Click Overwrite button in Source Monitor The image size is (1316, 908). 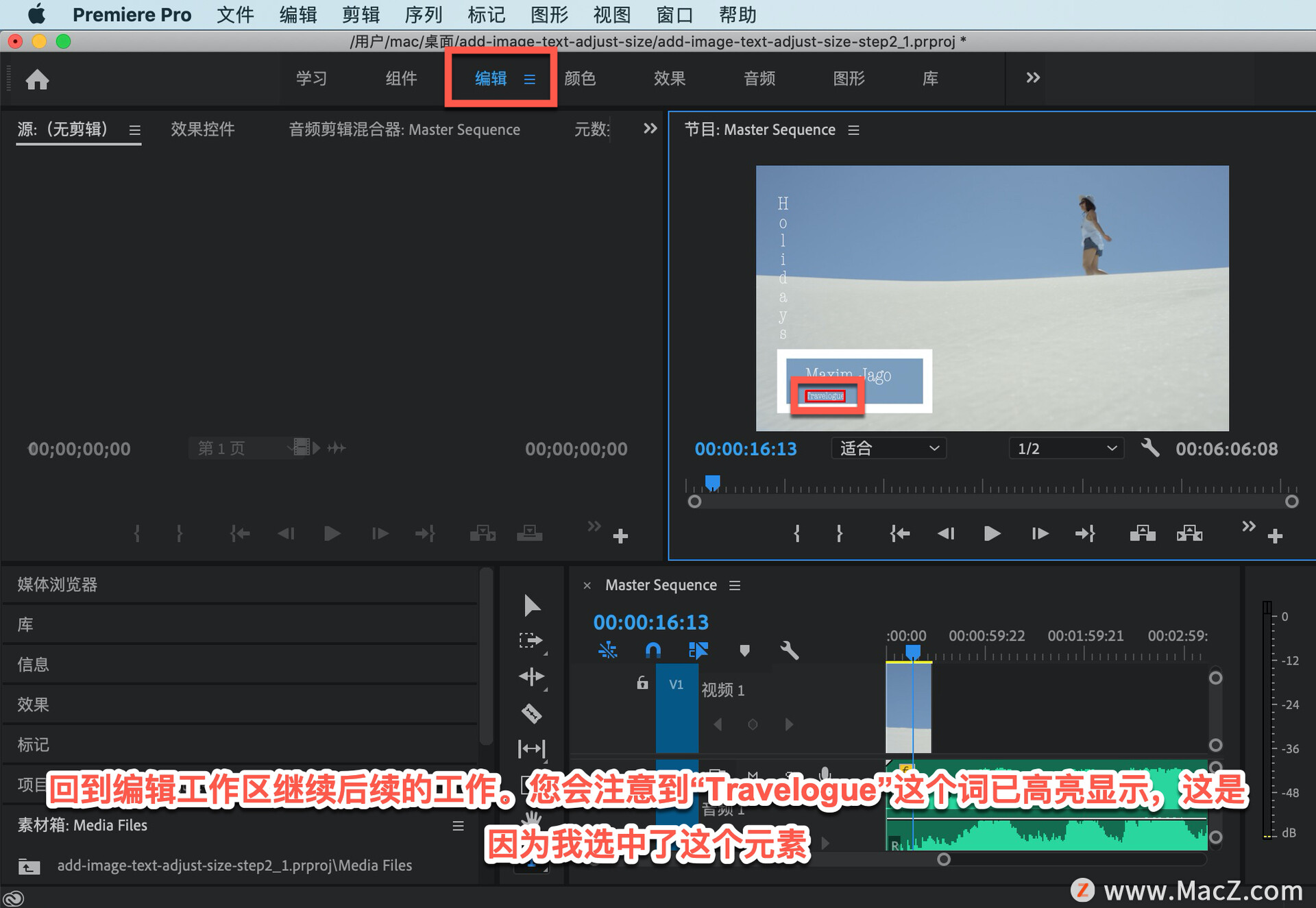(529, 533)
